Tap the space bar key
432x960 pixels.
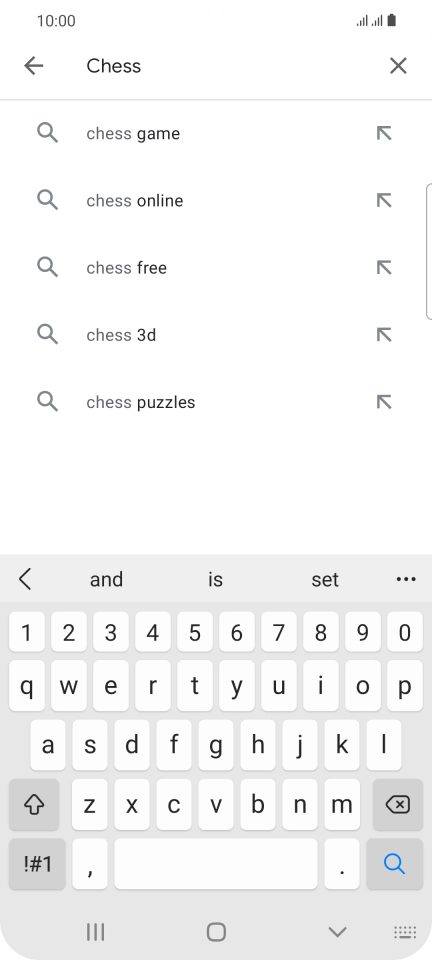[215, 864]
